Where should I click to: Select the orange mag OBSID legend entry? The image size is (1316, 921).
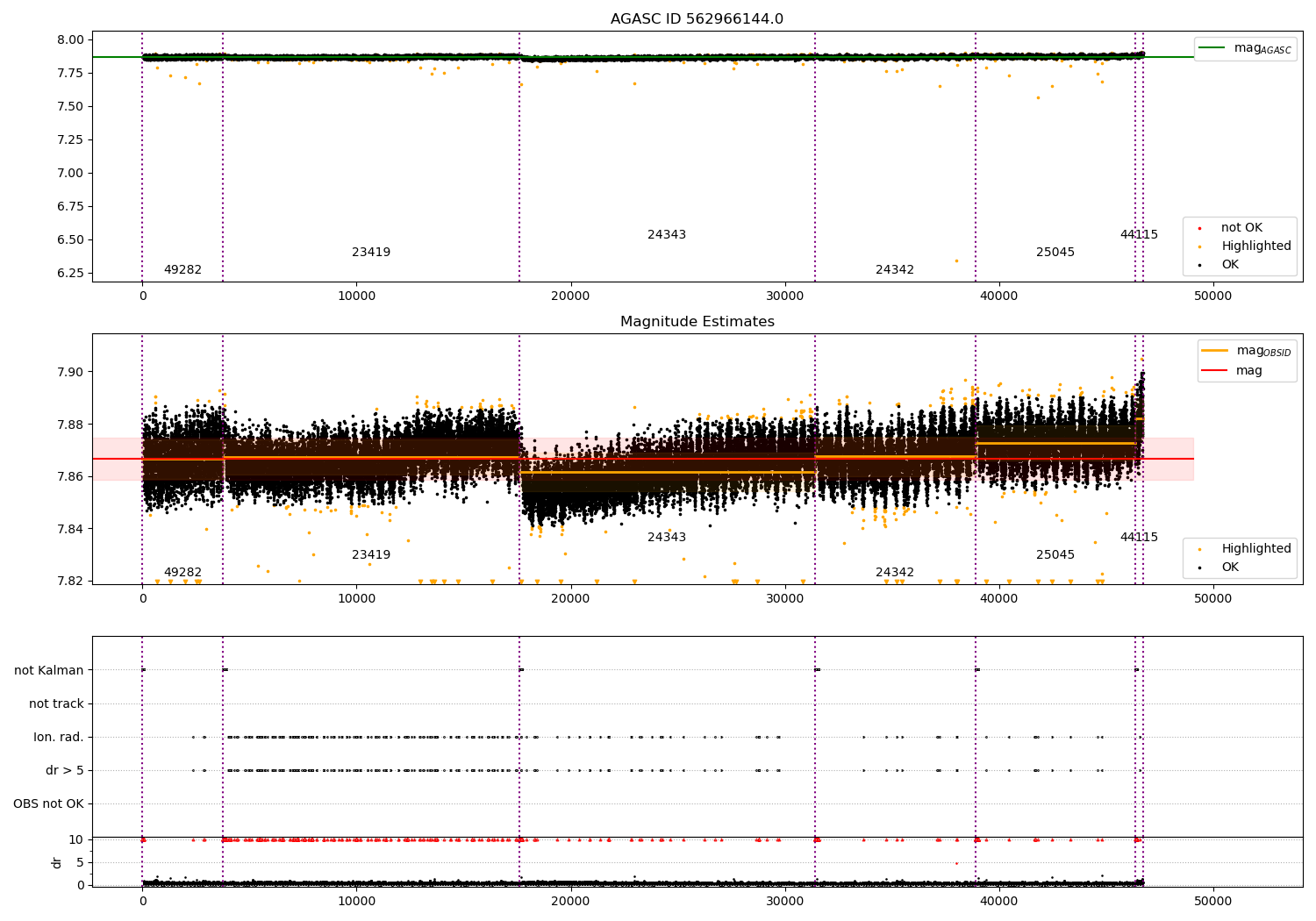1247,352
